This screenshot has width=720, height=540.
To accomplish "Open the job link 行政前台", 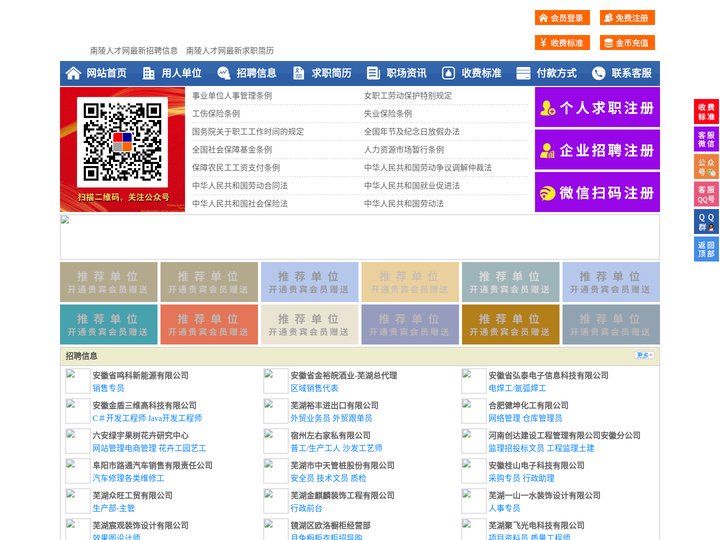I will click(x=306, y=508).
